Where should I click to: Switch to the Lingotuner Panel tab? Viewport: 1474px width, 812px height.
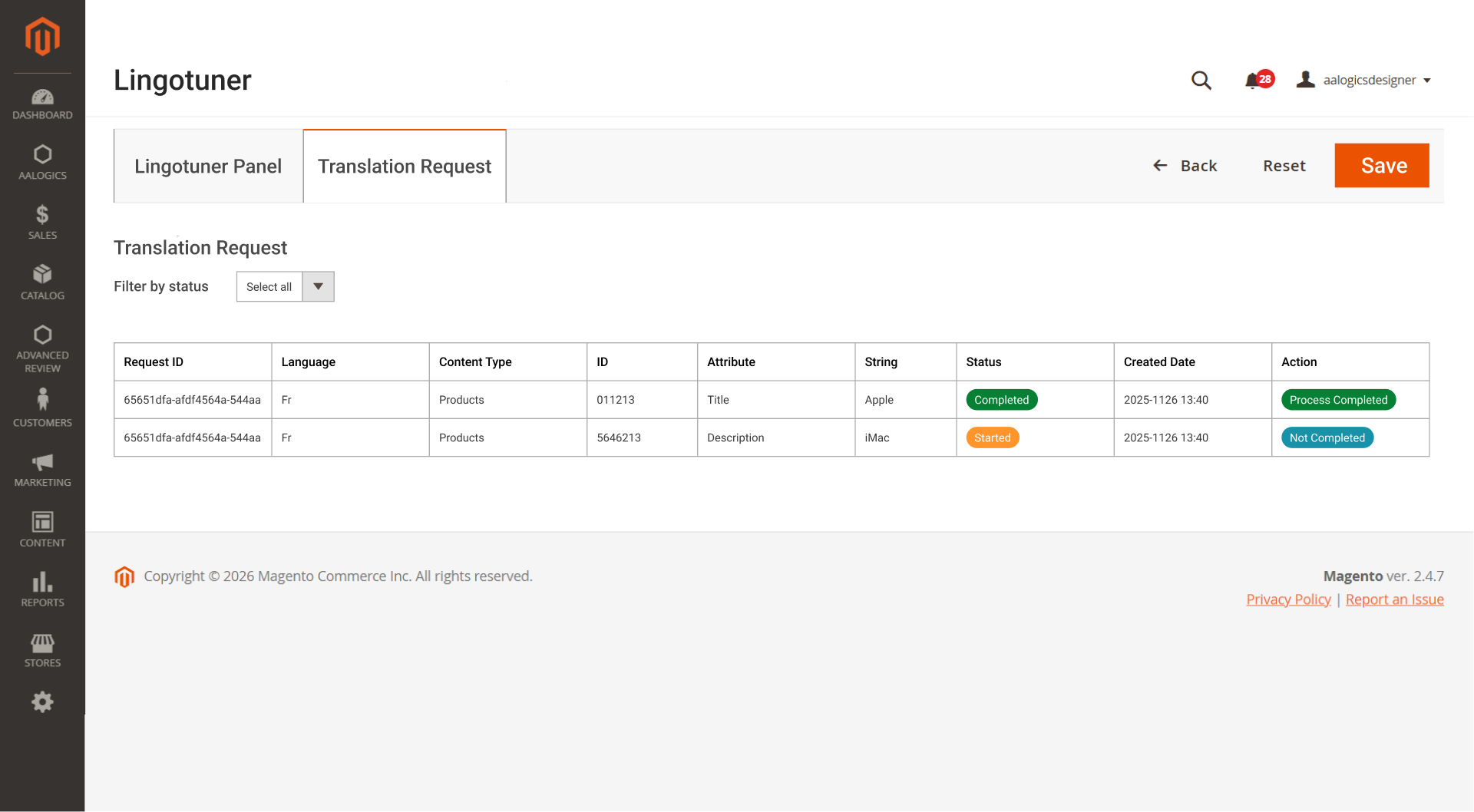[208, 166]
